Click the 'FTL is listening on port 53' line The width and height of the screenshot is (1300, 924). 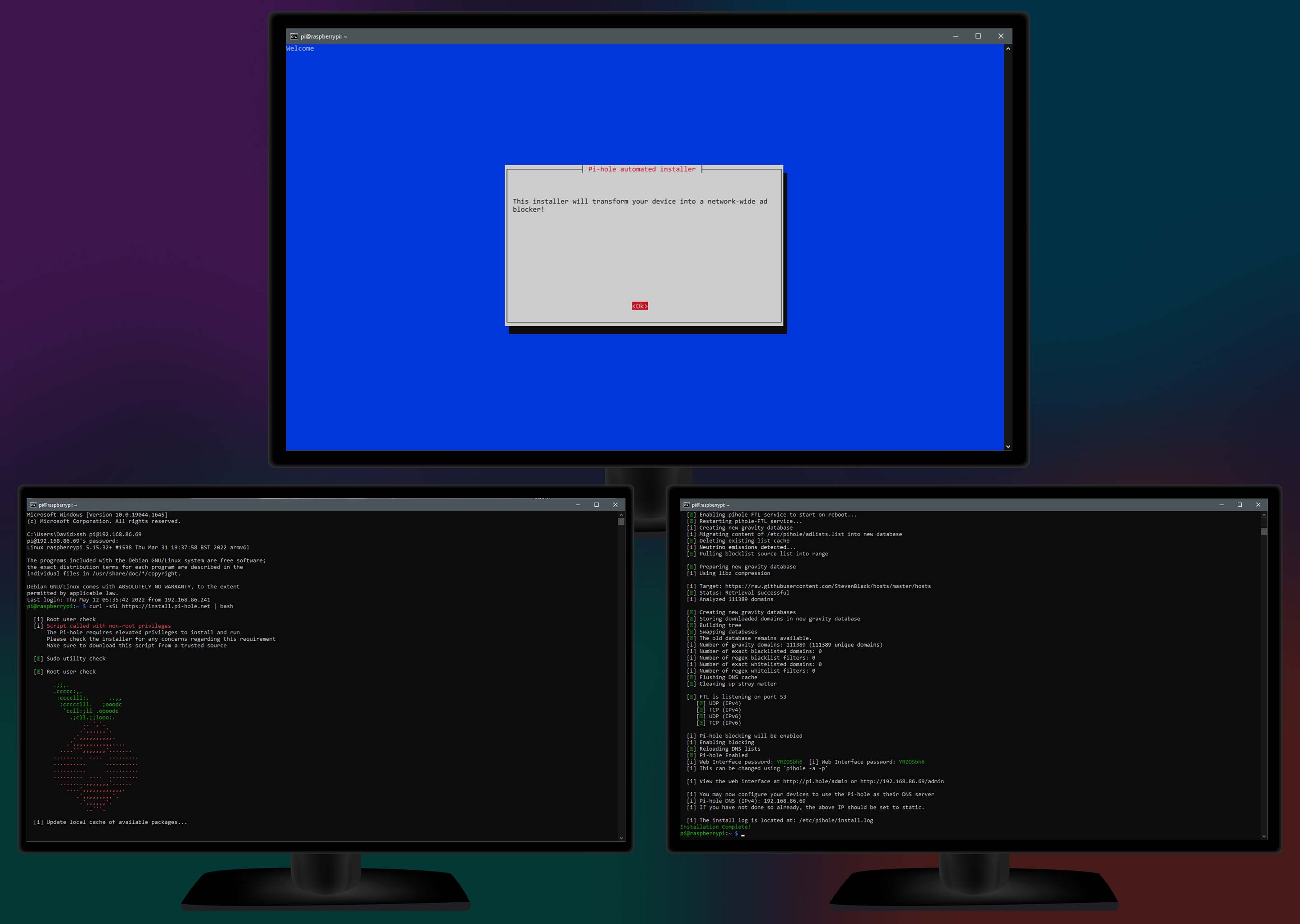point(737,697)
